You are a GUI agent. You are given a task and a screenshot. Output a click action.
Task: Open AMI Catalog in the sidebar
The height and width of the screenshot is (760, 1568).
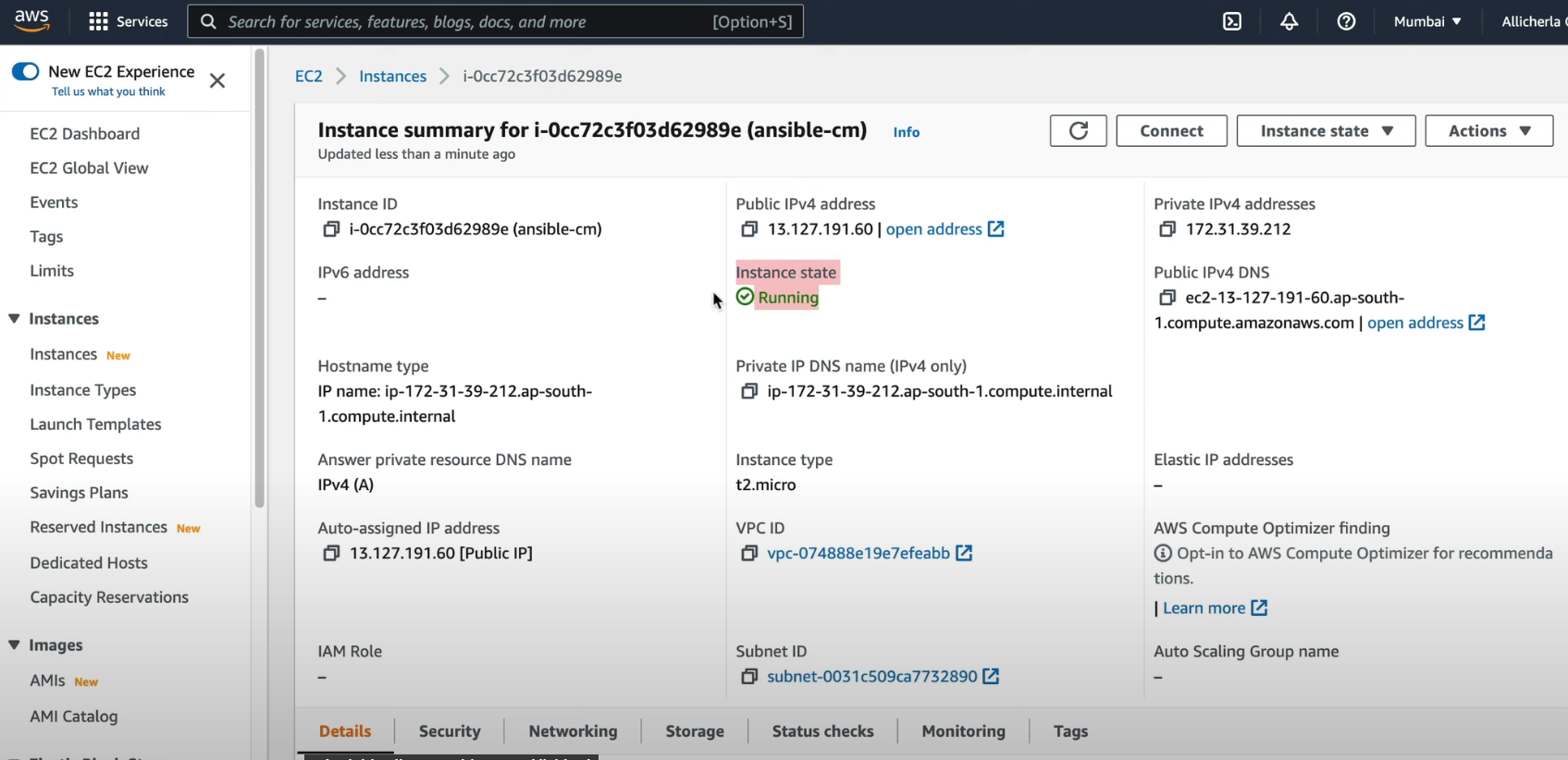coord(74,717)
